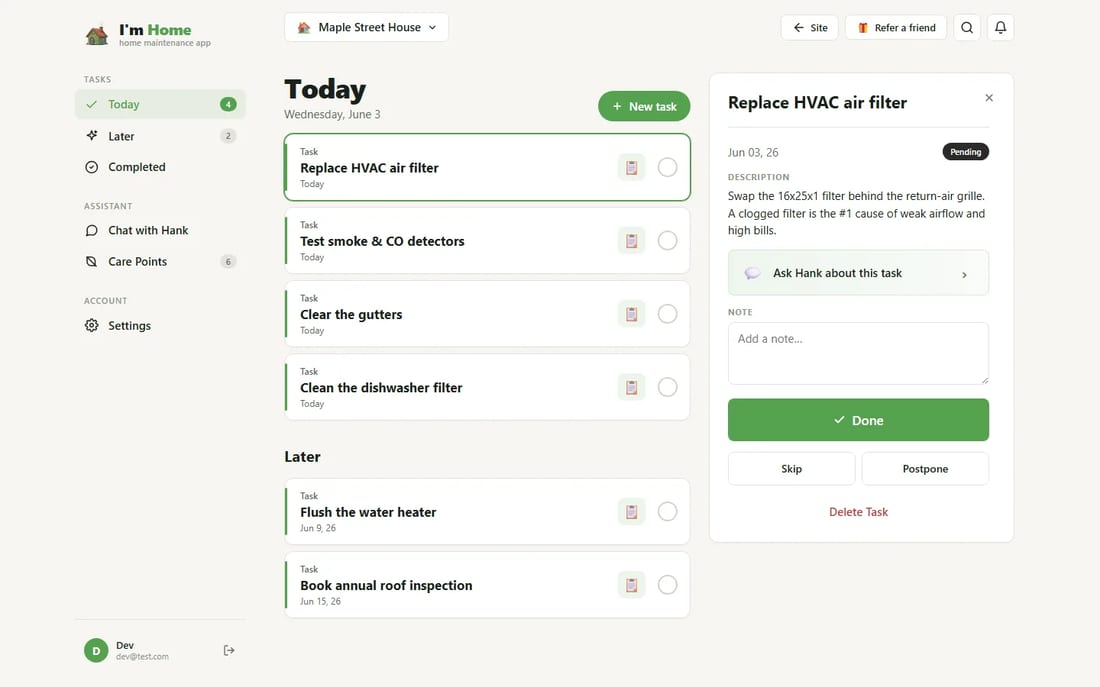Screen dimensions: 1100x687
Task: Click the green Done button
Action: [858, 420]
